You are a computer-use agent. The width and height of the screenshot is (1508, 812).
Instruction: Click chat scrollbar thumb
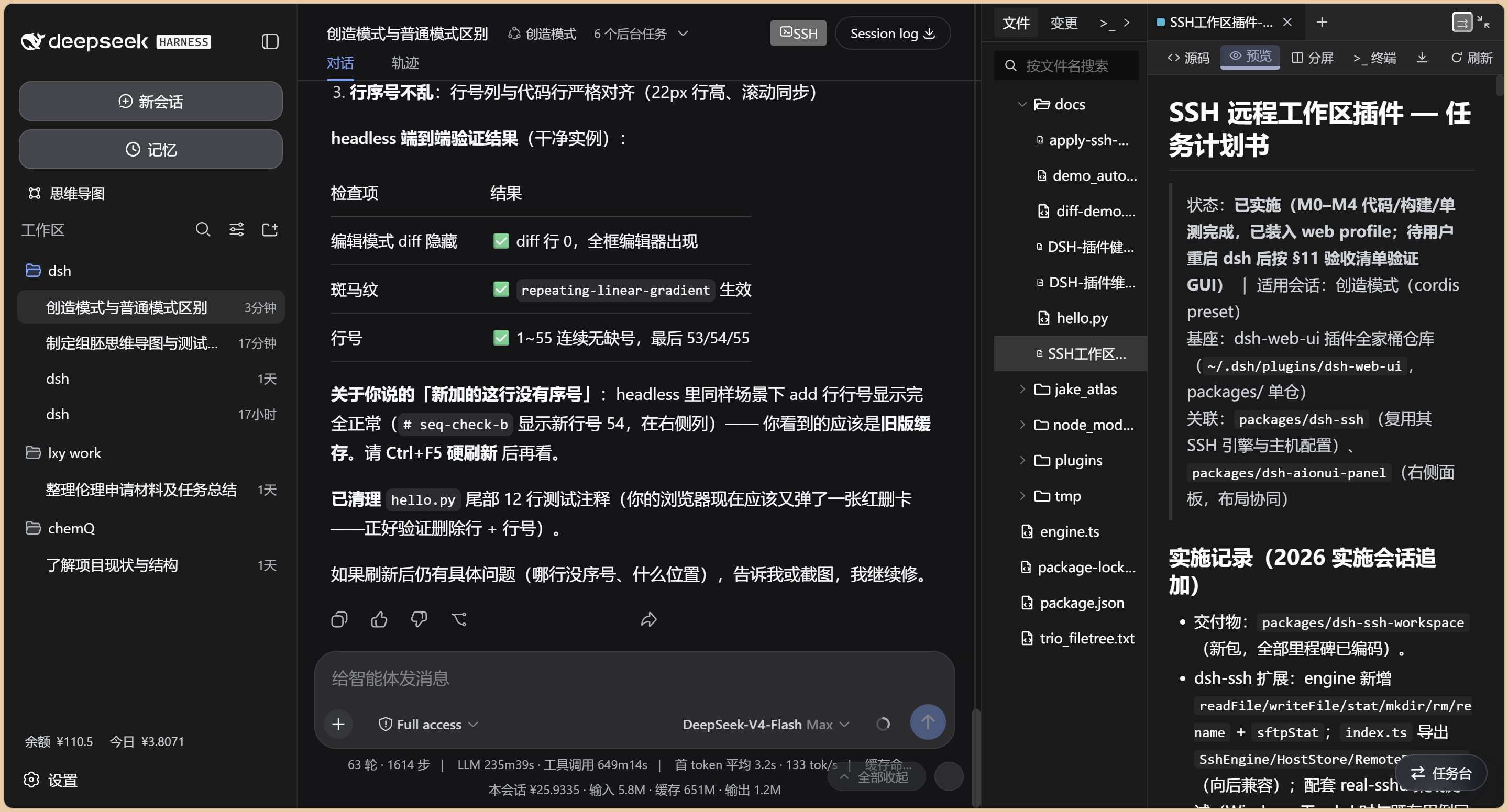975,758
